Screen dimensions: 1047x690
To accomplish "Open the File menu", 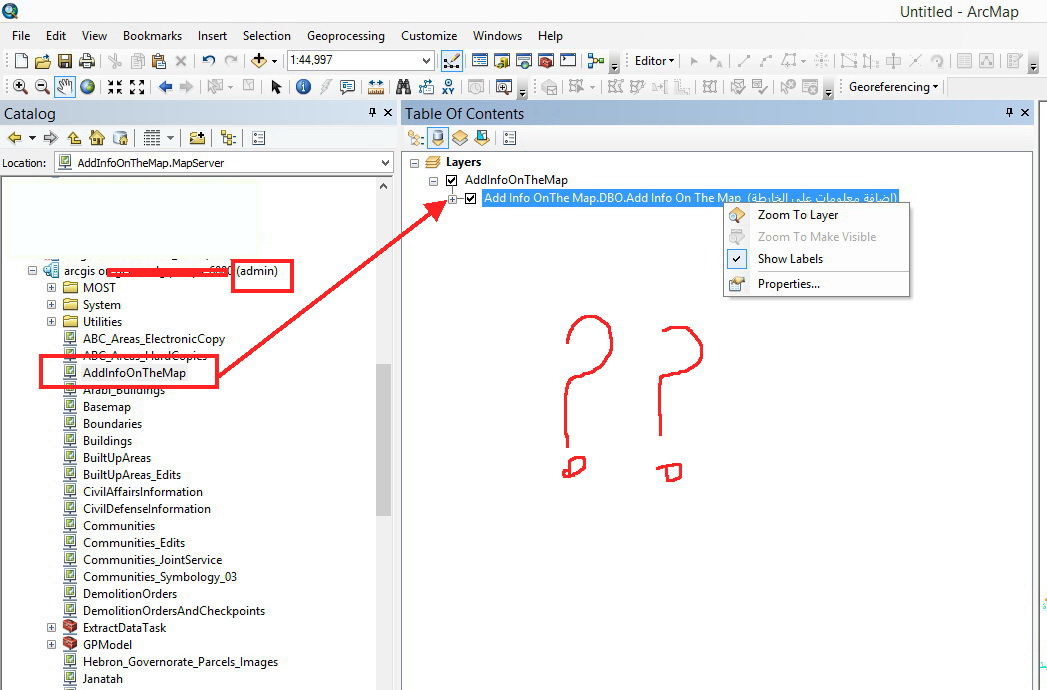I will [x=21, y=36].
